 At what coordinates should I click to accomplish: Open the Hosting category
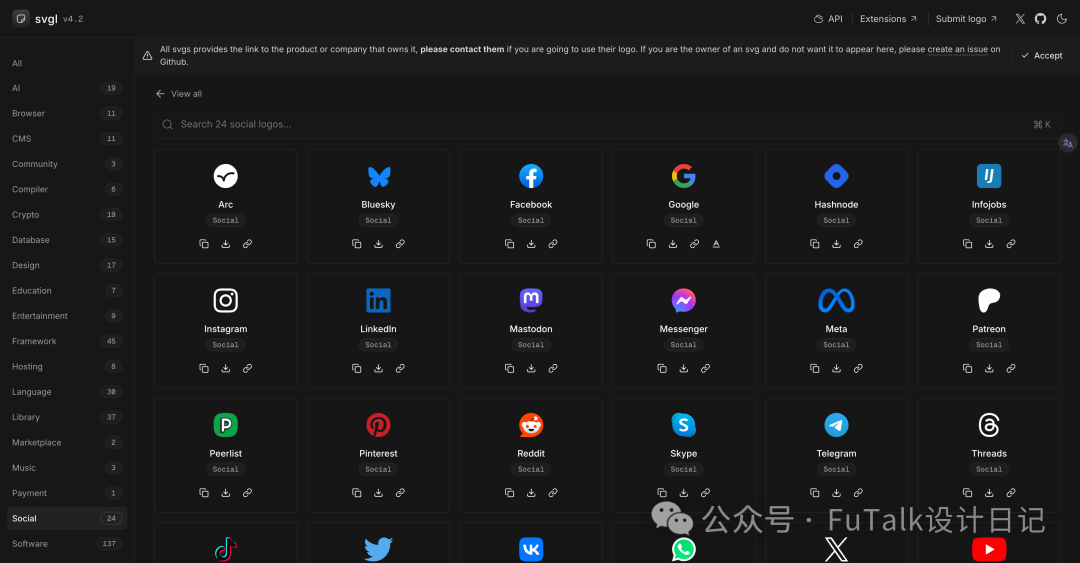(x=67, y=367)
